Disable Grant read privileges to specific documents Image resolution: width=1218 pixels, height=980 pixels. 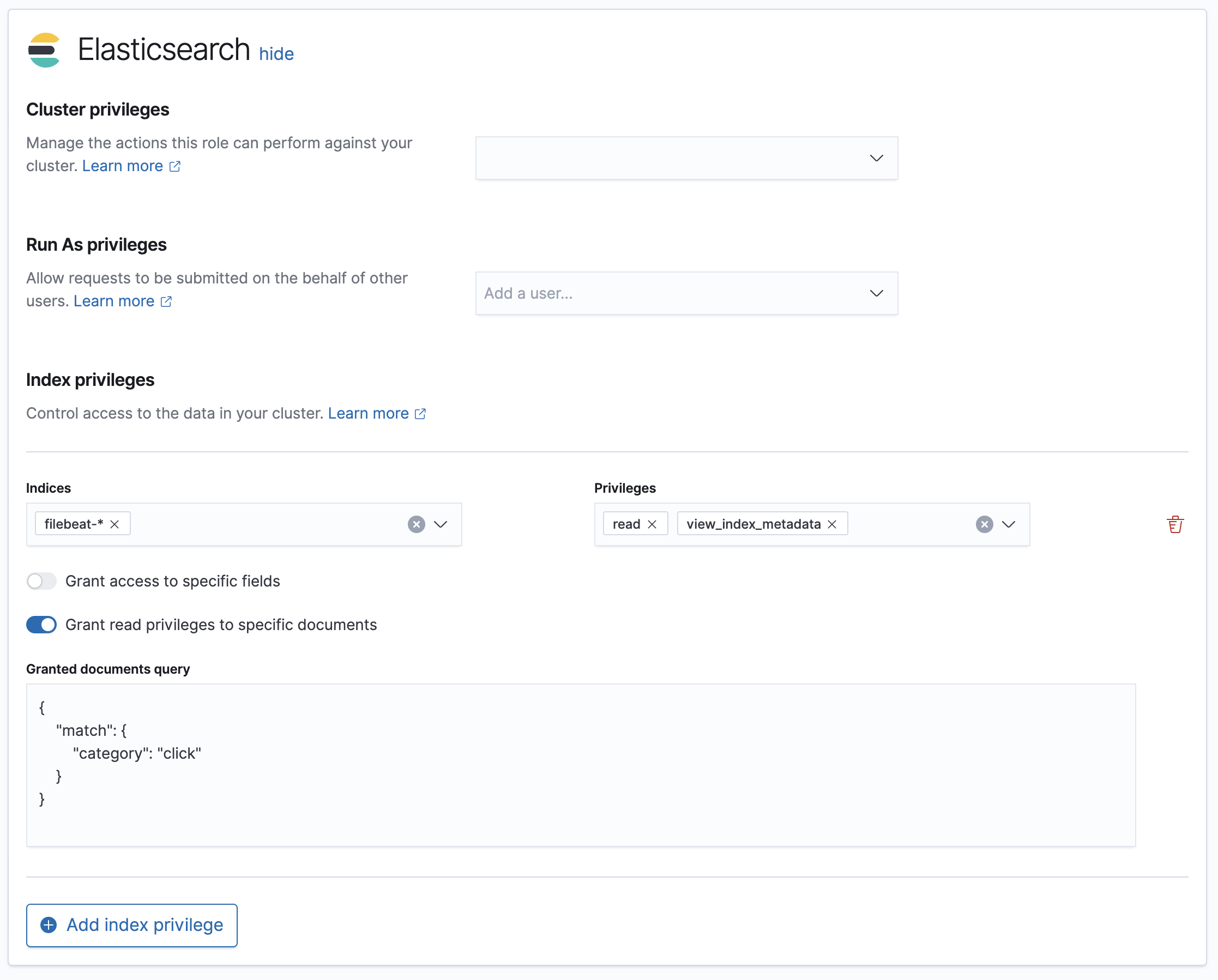41,625
